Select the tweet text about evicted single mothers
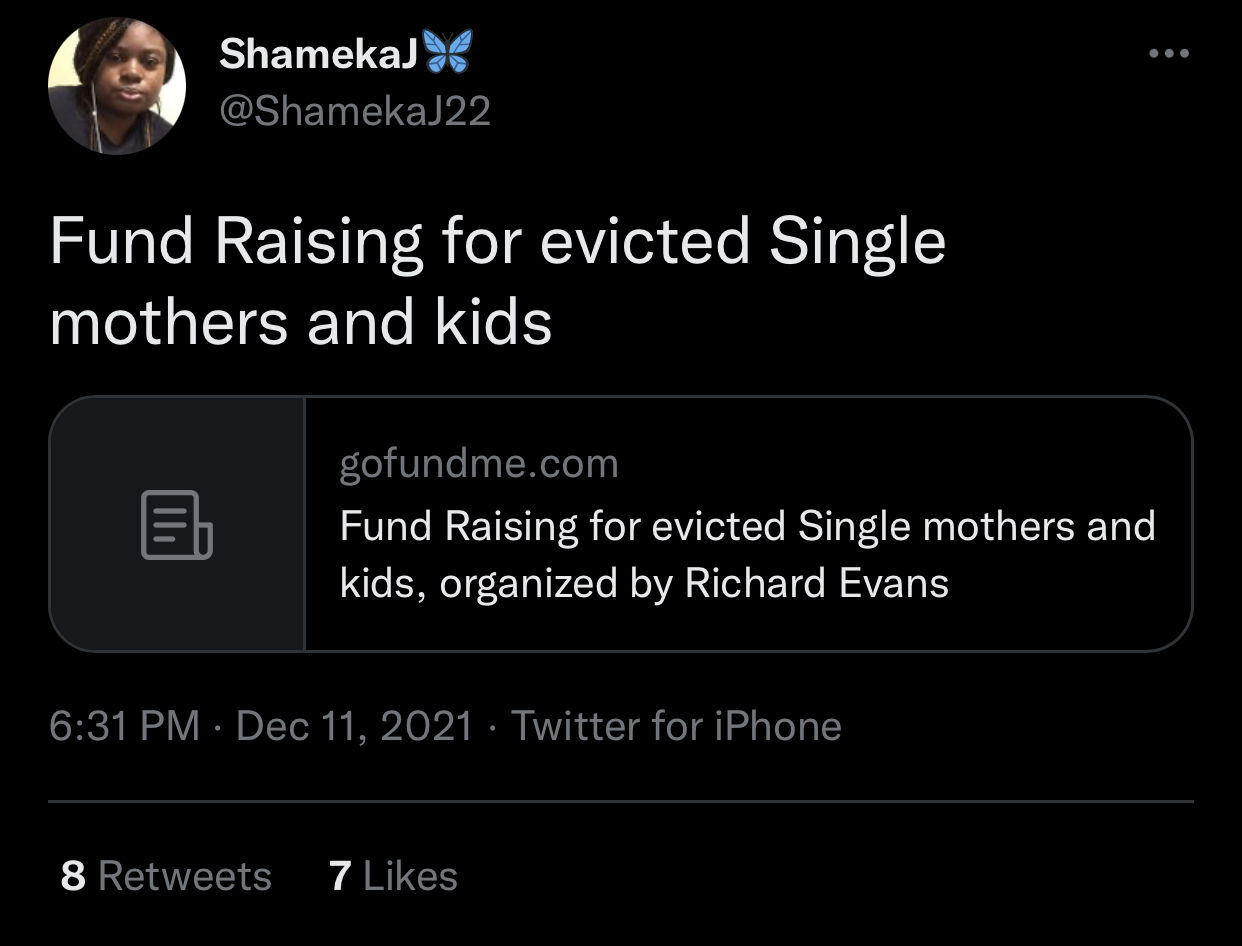This screenshot has height=946, width=1242. click(498, 282)
